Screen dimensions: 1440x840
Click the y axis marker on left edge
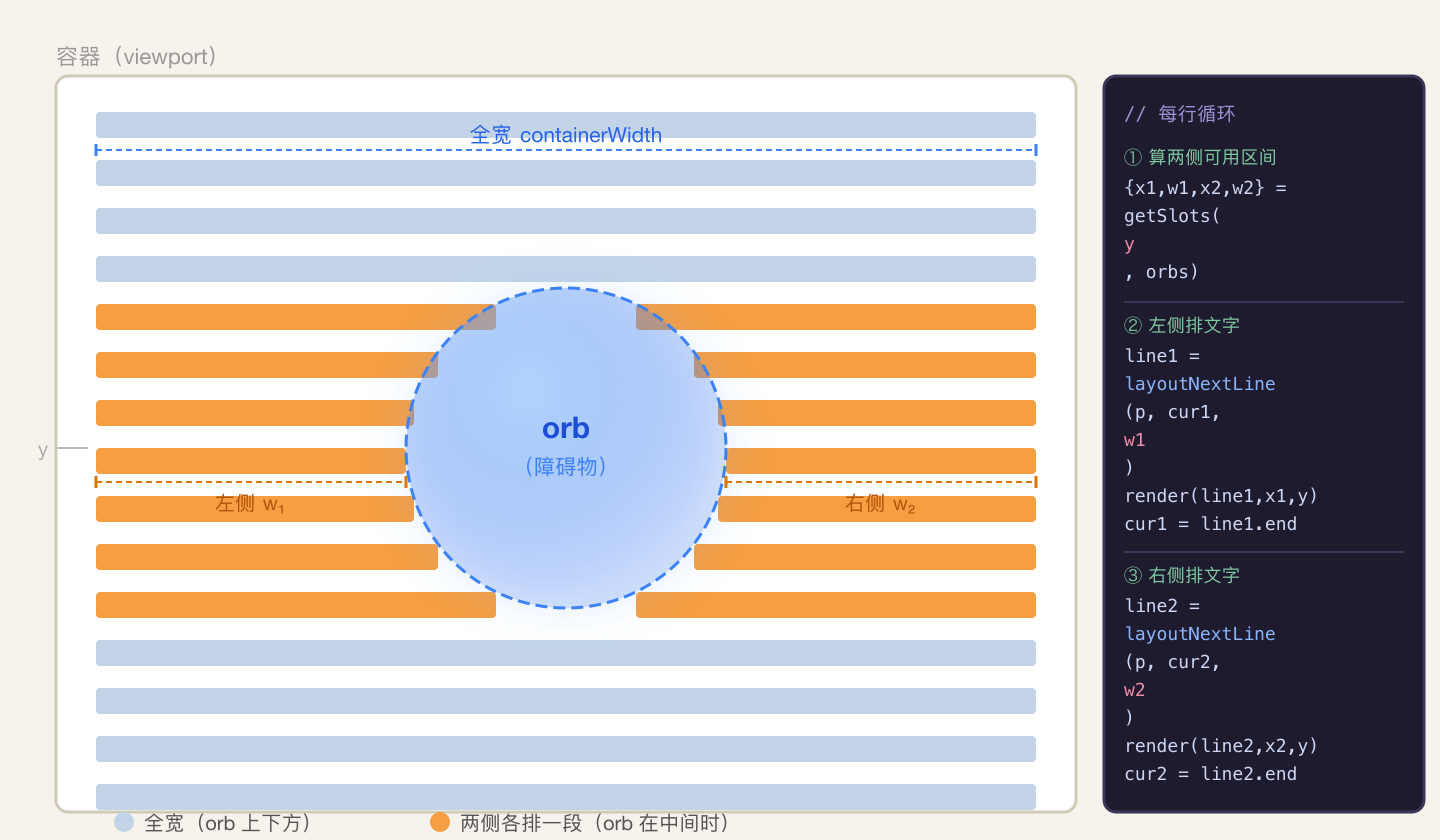click(x=43, y=450)
